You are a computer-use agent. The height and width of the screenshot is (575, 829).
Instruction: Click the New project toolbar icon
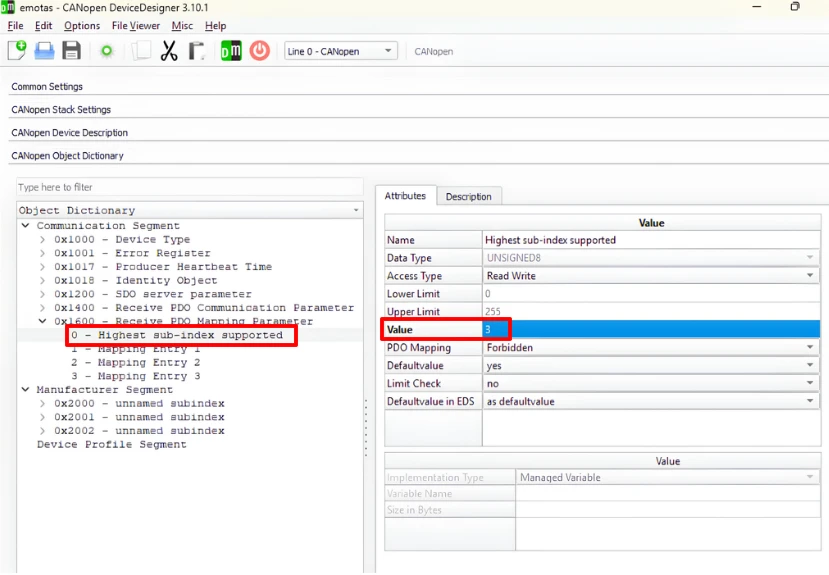point(17,51)
